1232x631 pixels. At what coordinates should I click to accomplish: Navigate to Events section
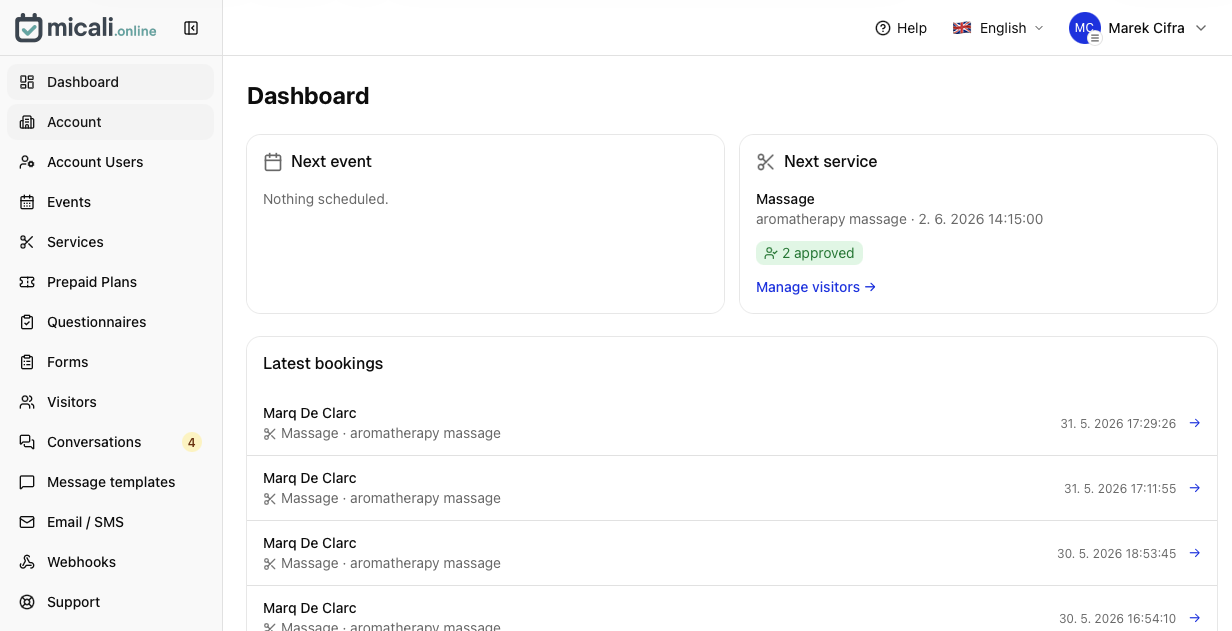click(110, 202)
